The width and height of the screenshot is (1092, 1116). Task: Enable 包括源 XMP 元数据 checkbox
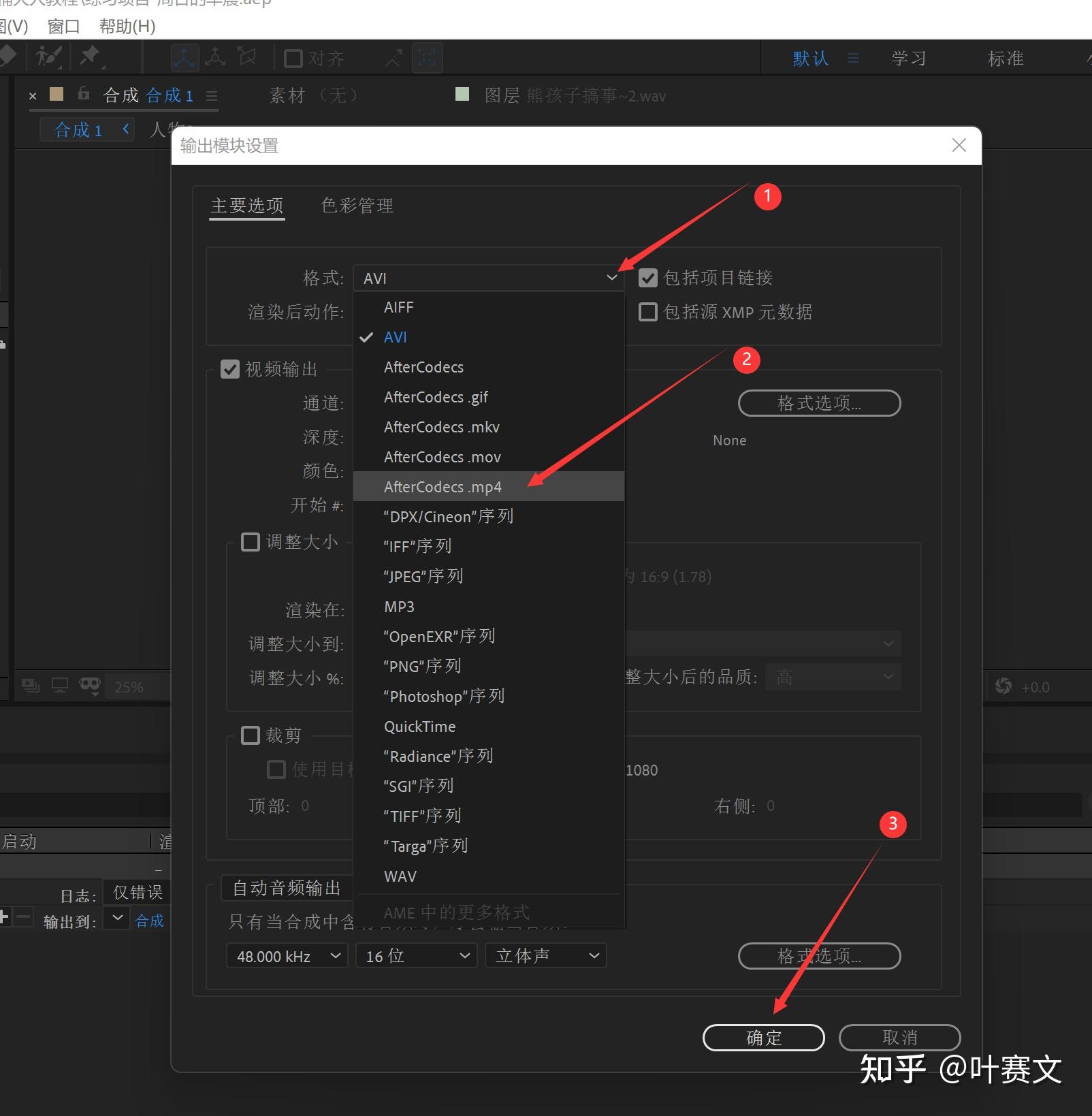coord(647,312)
